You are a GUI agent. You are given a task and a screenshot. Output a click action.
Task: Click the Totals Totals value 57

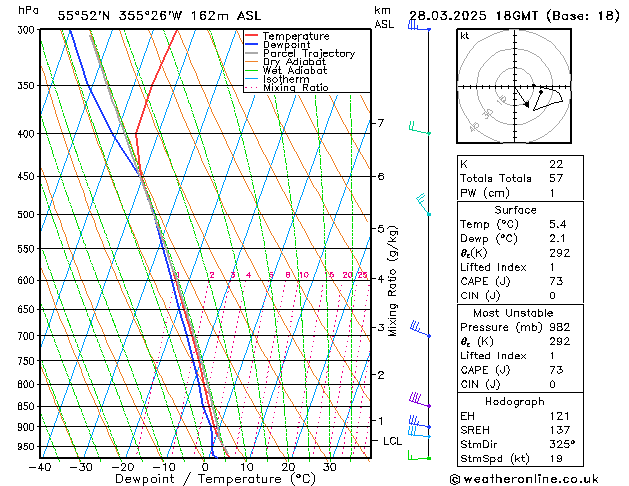pyautogui.click(x=556, y=178)
